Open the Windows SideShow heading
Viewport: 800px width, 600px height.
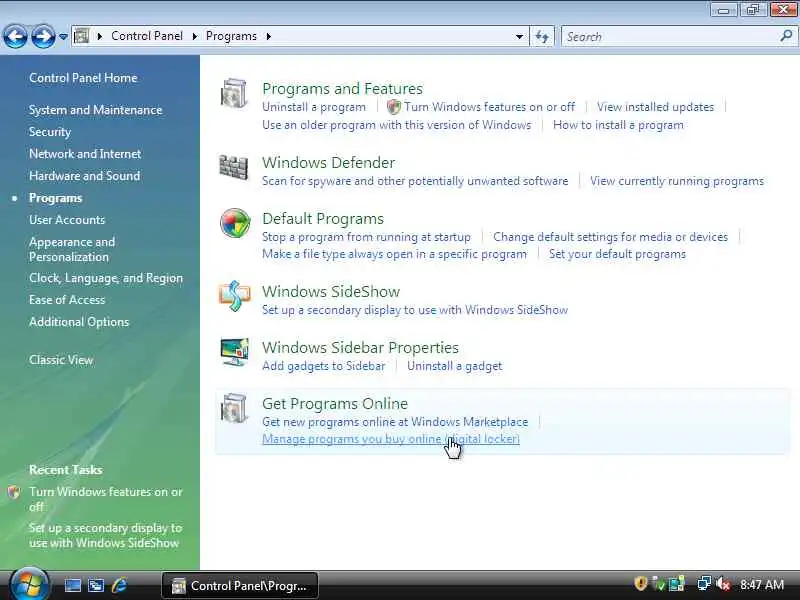(x=331, y=292)
